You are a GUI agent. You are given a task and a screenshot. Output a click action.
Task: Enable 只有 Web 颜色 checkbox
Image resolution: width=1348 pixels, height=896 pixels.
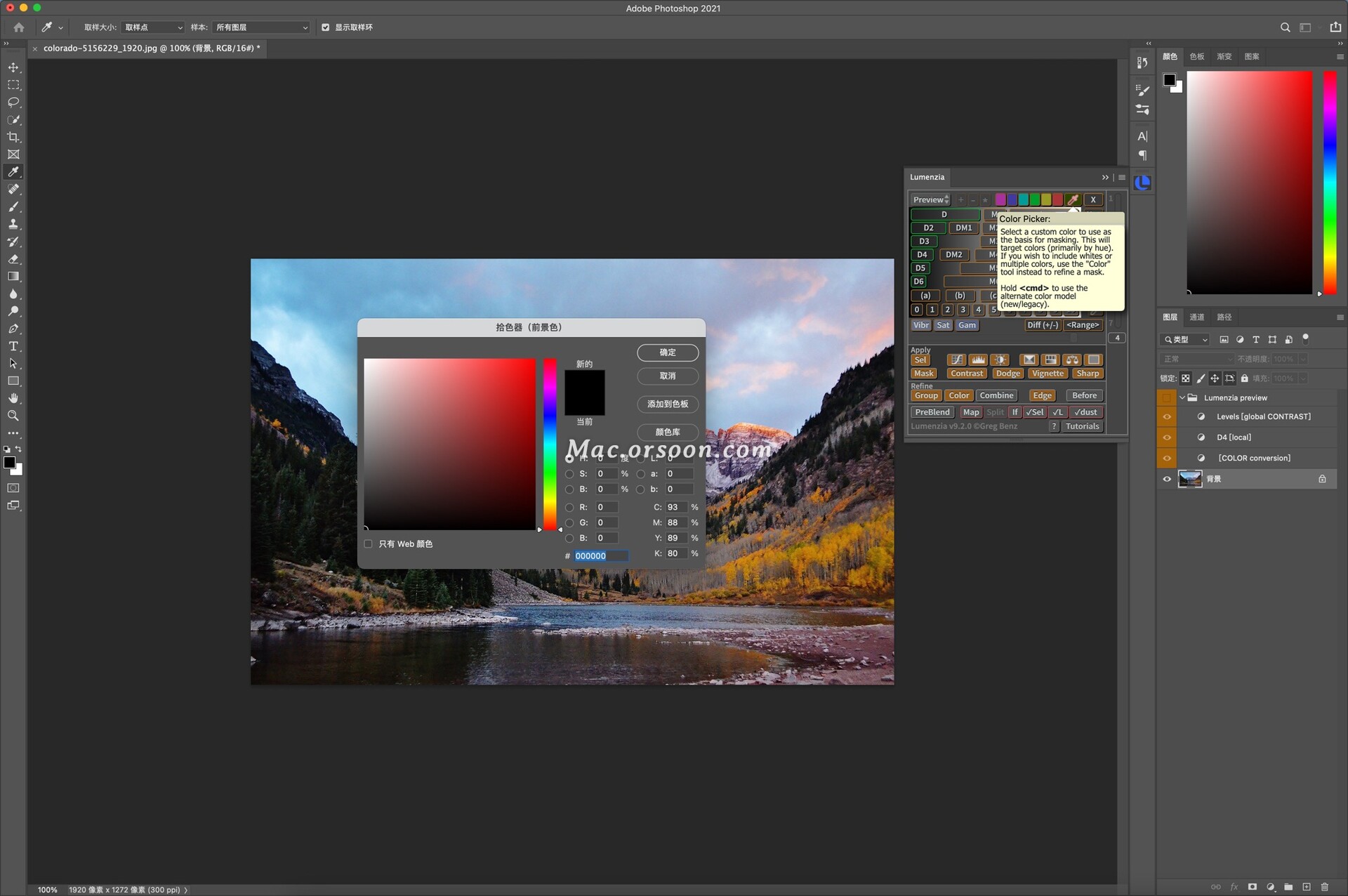point(368,543)
